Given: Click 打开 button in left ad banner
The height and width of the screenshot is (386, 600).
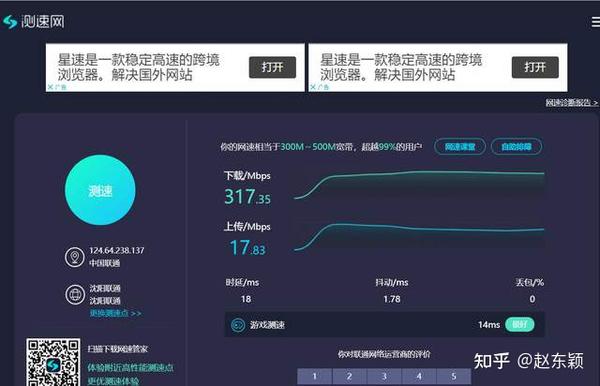Looking at the screenshot, I should coord(272,67).
